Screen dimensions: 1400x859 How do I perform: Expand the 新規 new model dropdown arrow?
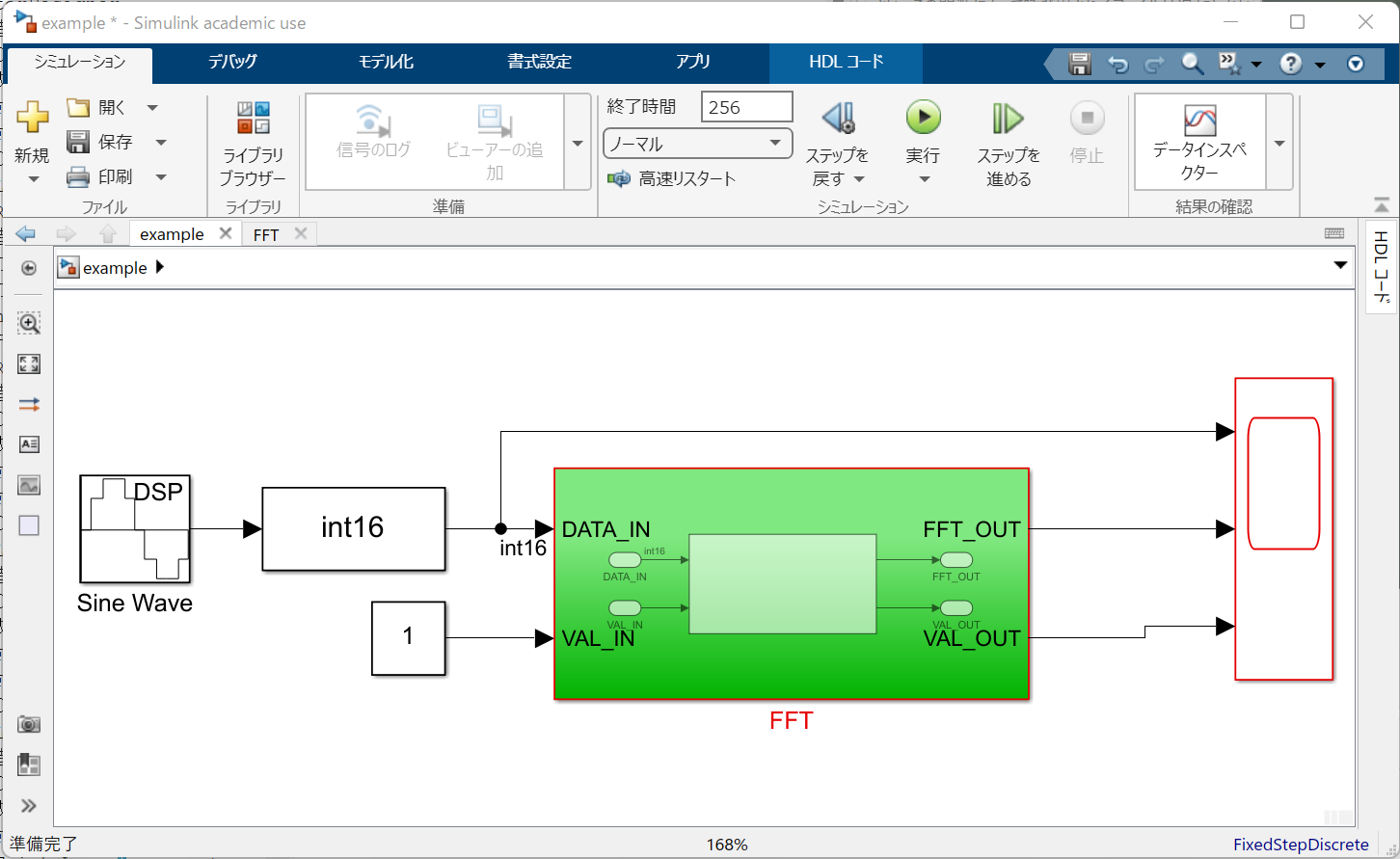pos(33,179)
